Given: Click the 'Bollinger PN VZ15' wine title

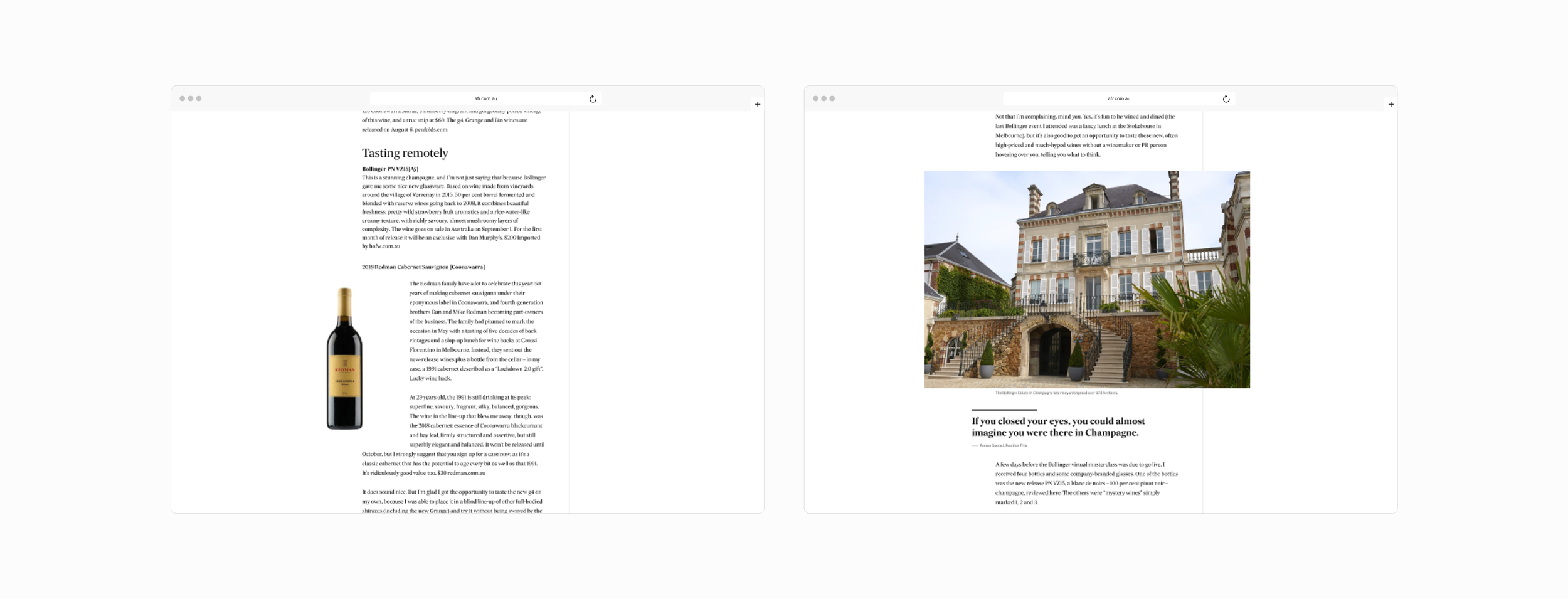Looking at the screenshot, I should pyautogui.click(x=390, y=169).
